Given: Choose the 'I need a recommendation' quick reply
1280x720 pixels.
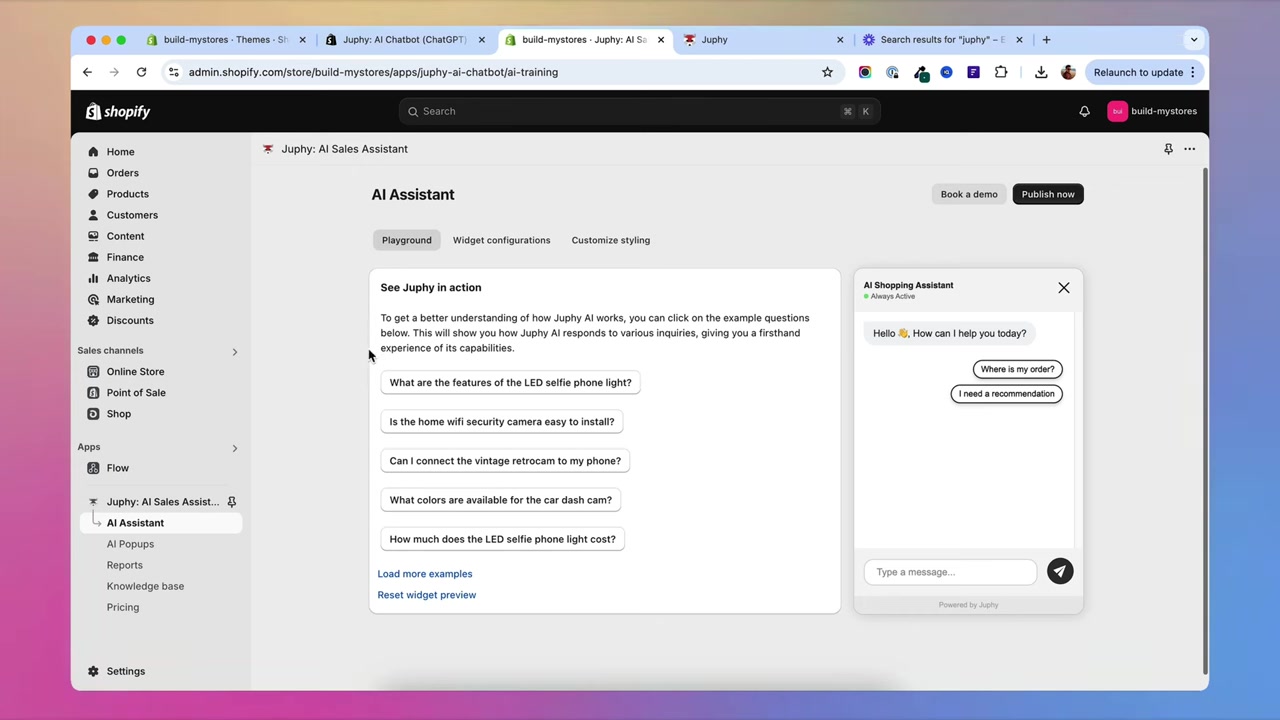Looking at the screenshot, I should [x=1006, y=394].
